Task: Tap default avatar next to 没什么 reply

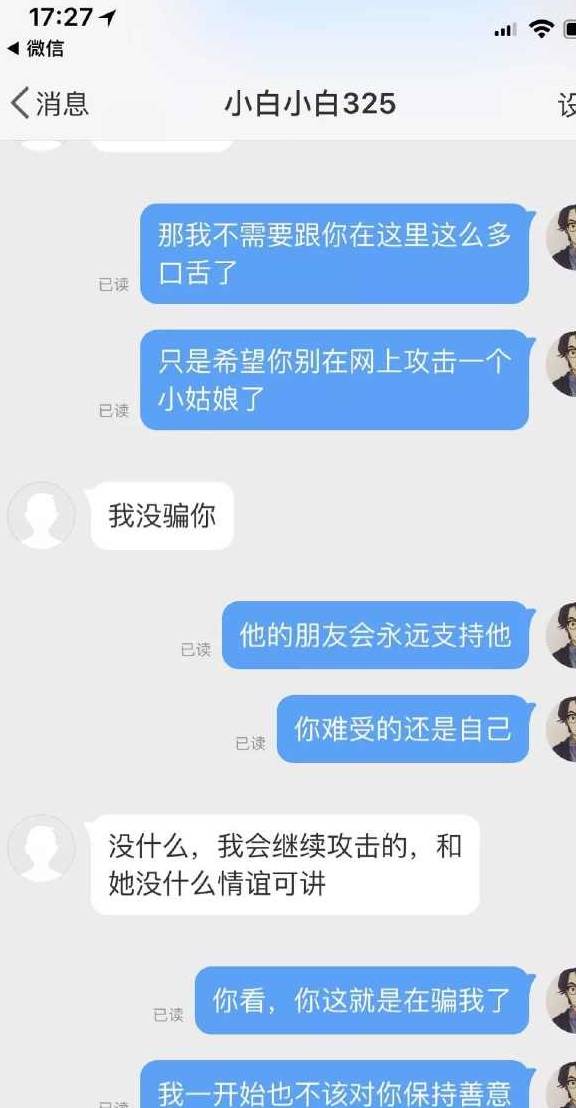Action: (x=41, y=849)
